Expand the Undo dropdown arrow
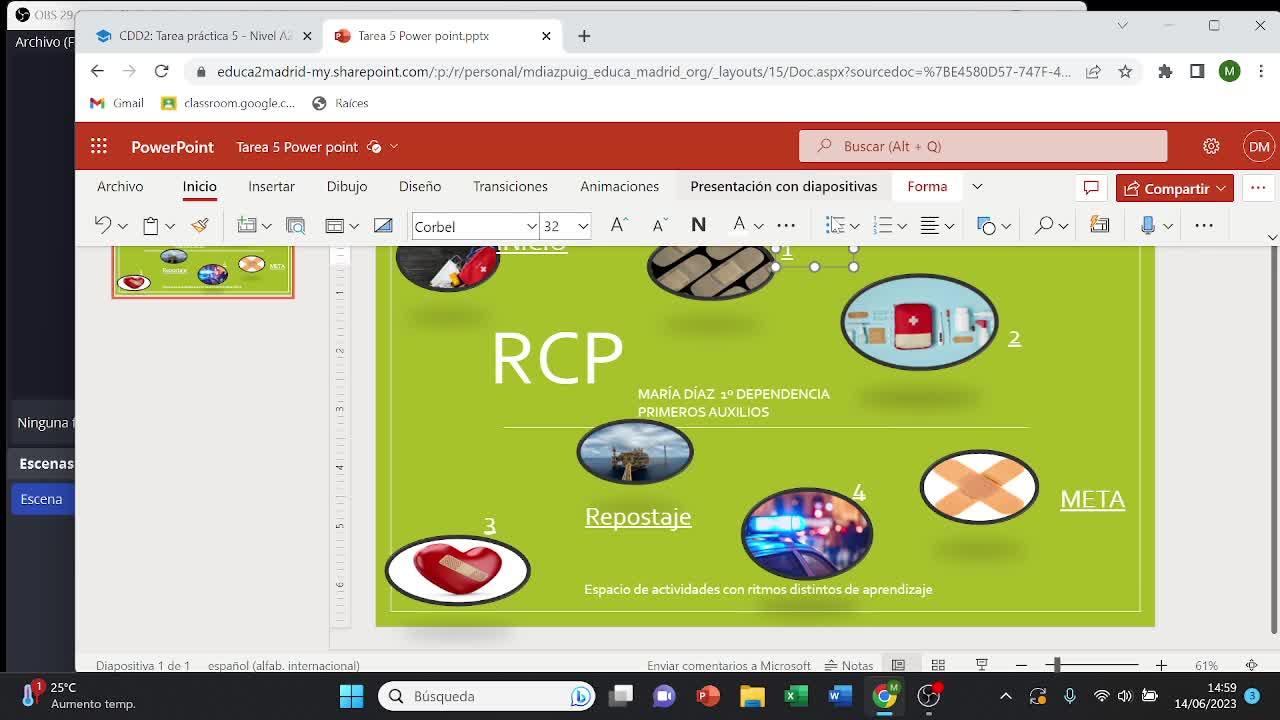This screenshot has width=1280, height=720. point(122,226)
